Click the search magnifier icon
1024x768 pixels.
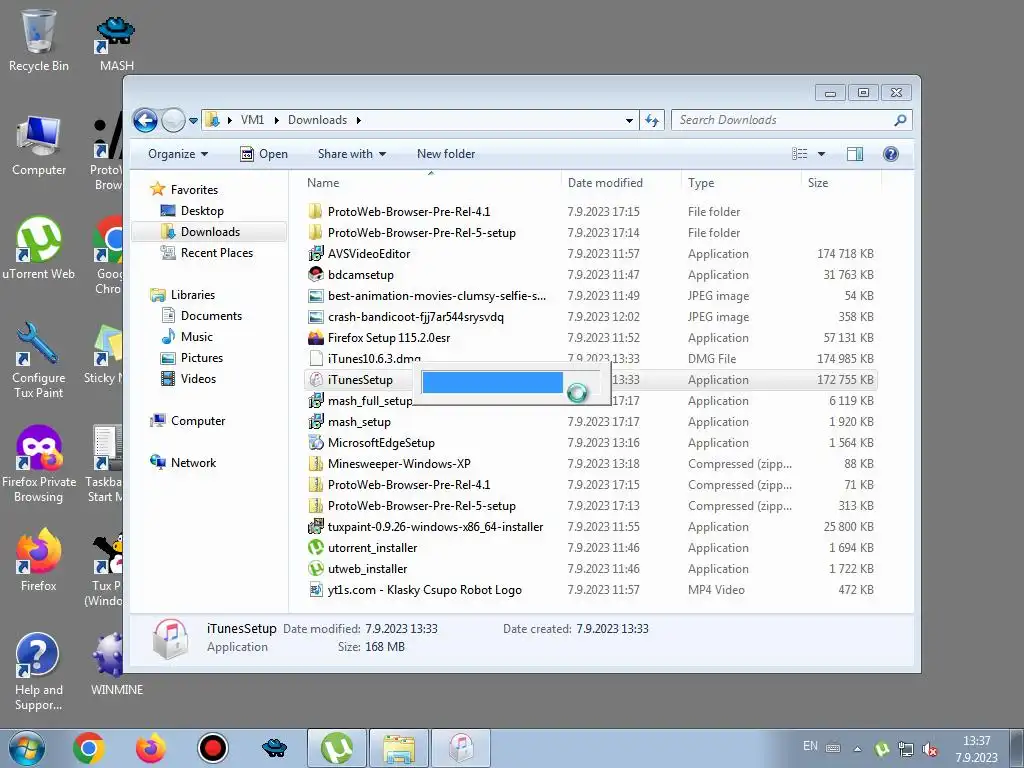[900, 120]
